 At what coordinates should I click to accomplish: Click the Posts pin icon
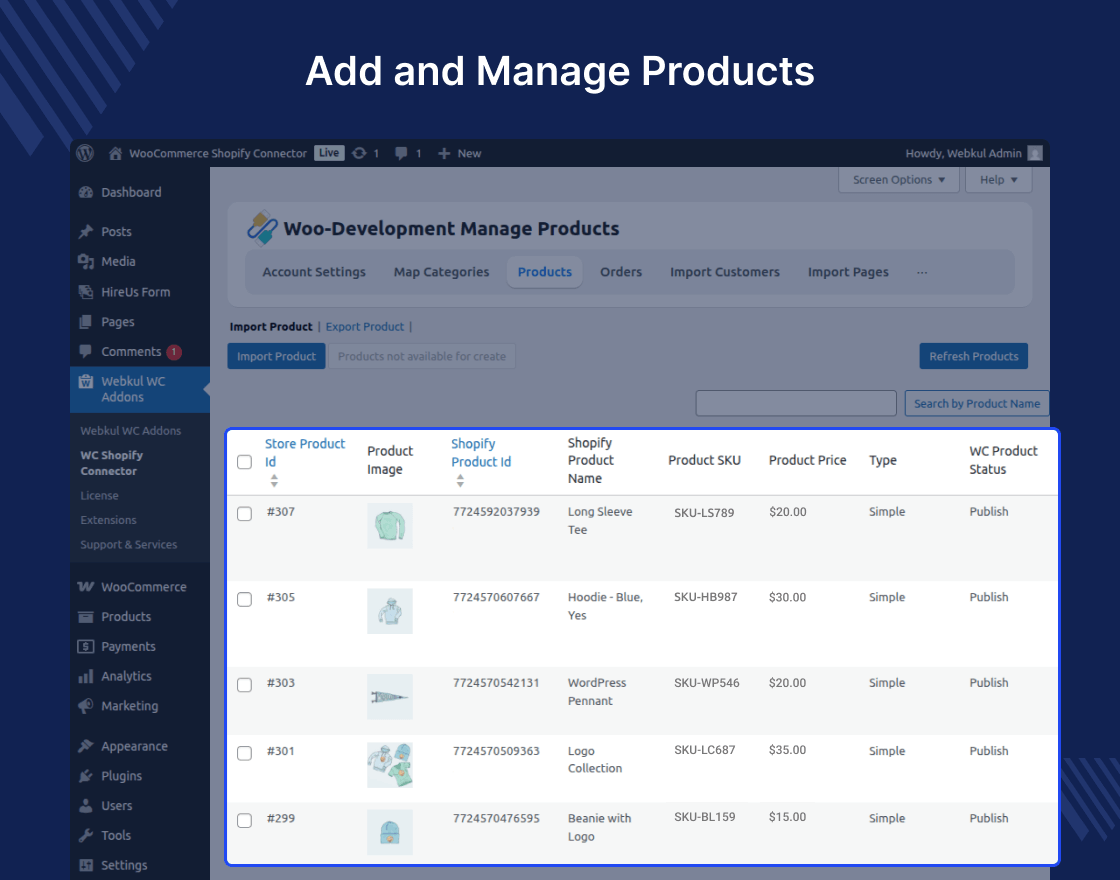(x=86, y=231)
